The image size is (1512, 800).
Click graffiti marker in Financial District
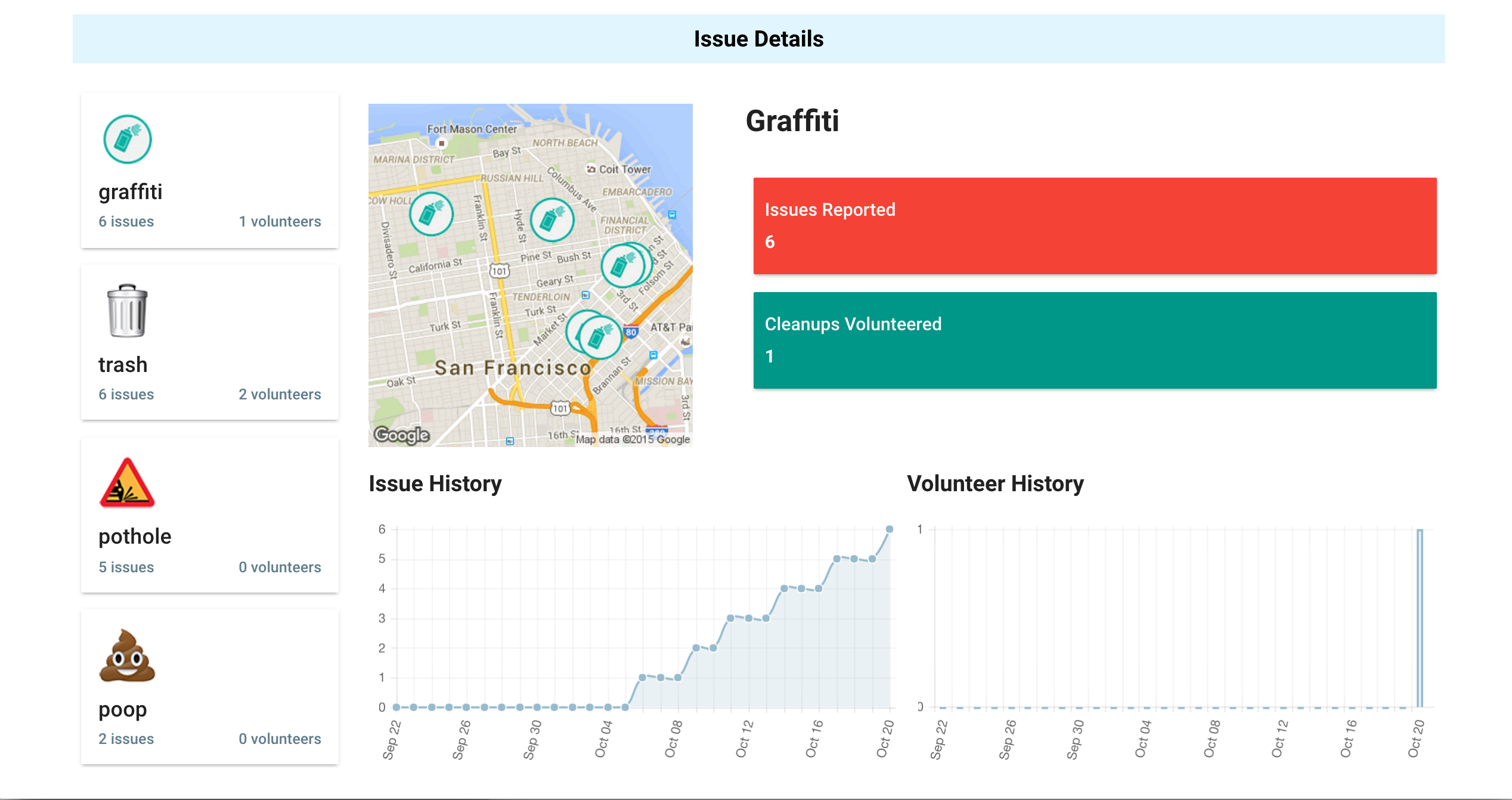click(622, 265)
